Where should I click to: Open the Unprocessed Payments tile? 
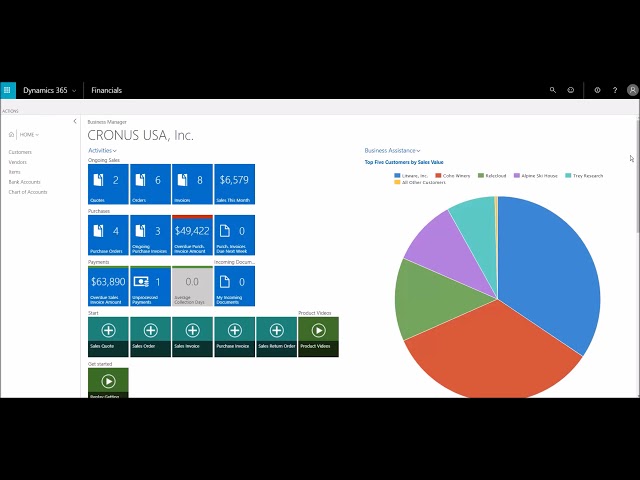150,285
